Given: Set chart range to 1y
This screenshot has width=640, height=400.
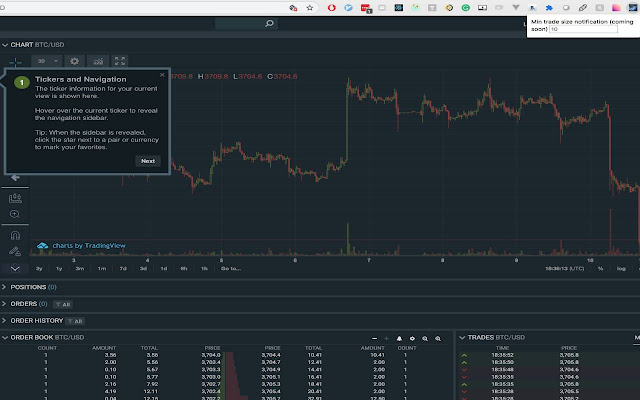Looking at the screenshot, I should click(59, 269).
